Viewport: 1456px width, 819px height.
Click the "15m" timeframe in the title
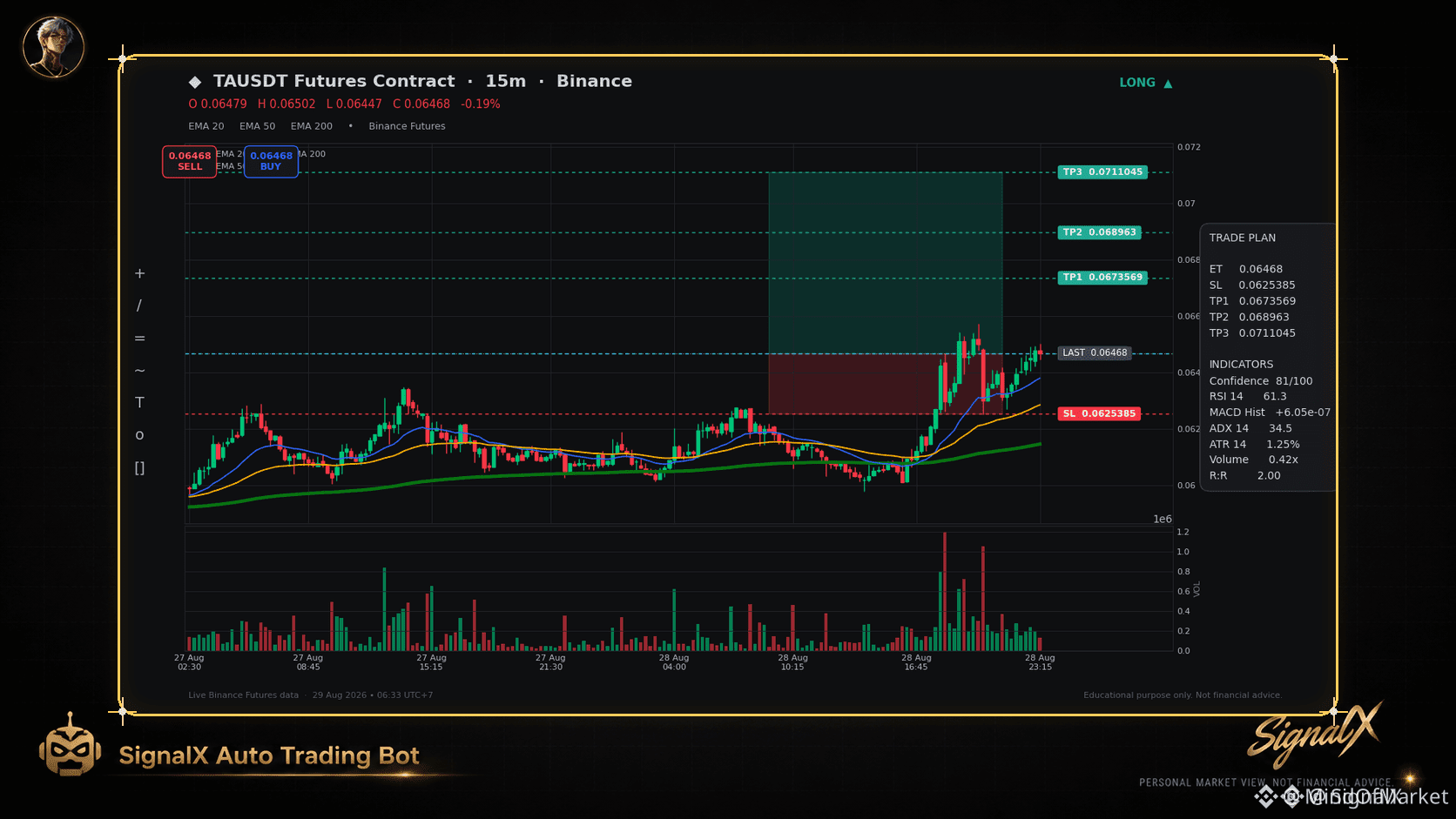point(506,81)
